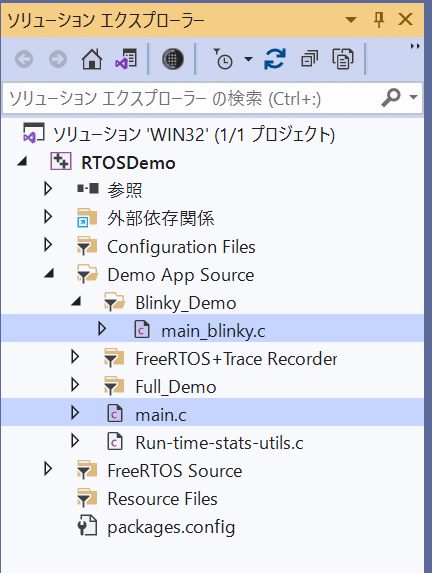Click the dark round globe toolbar icon
Screen dimensions: 432x573
[x=173, y=59]
